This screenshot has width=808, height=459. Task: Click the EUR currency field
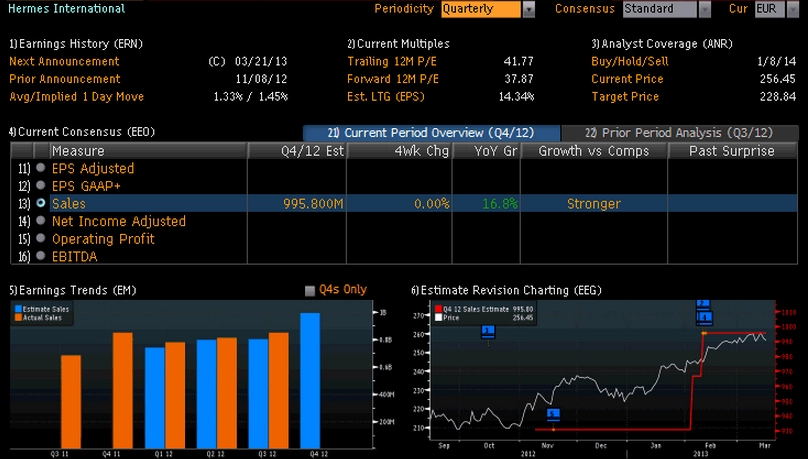click(770, 9)
